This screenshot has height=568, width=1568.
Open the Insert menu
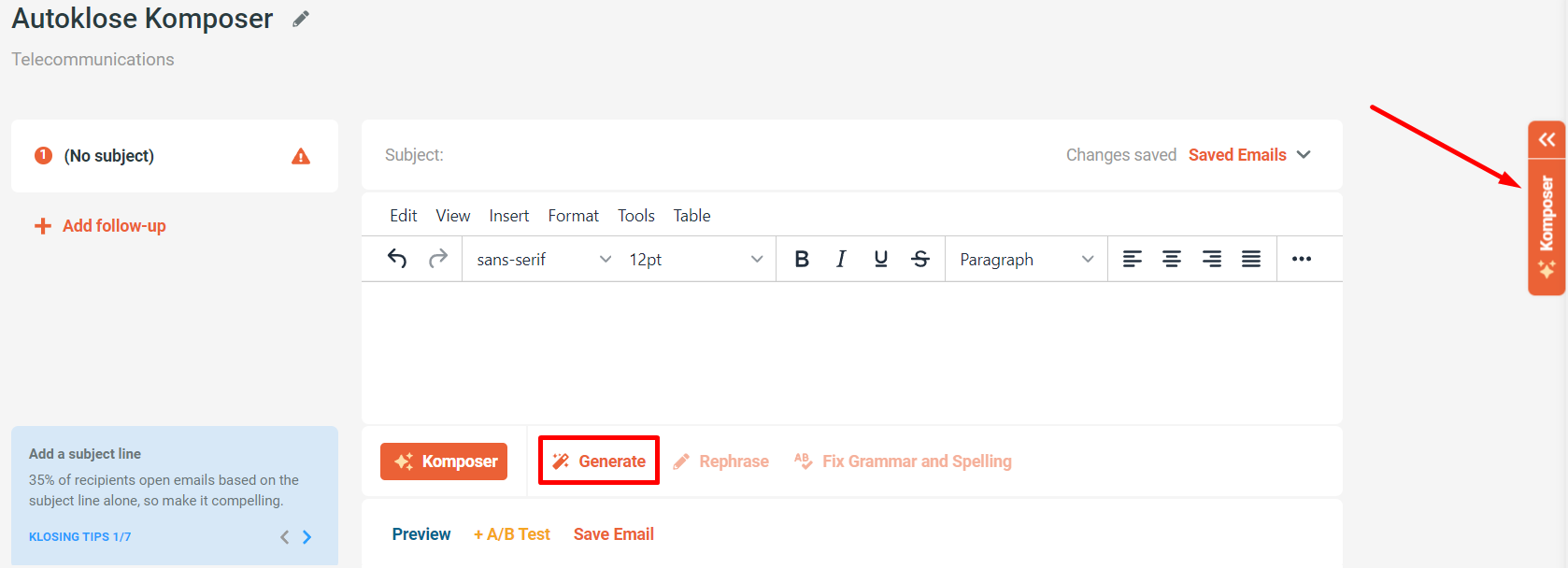pyautogui.click(x=509, y=216)
